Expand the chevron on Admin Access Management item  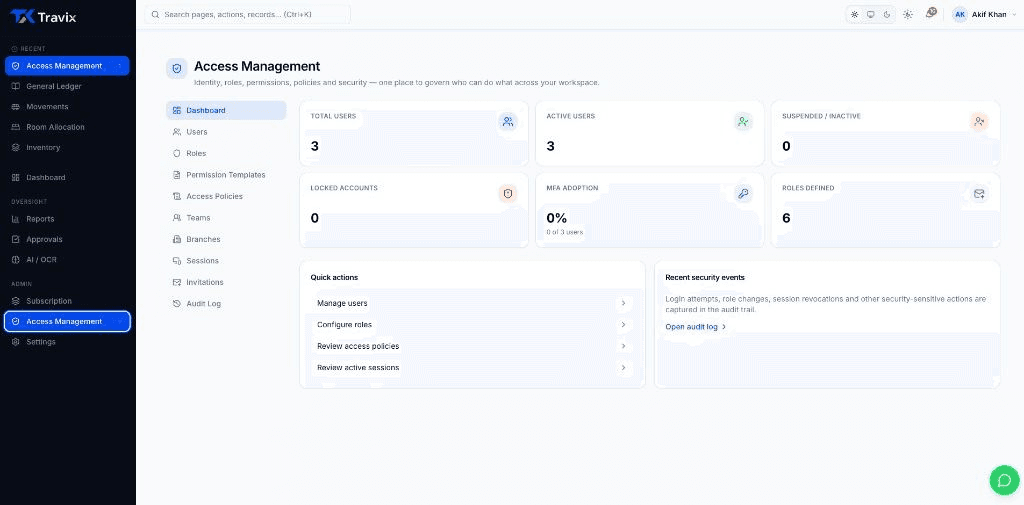[120, 321]
